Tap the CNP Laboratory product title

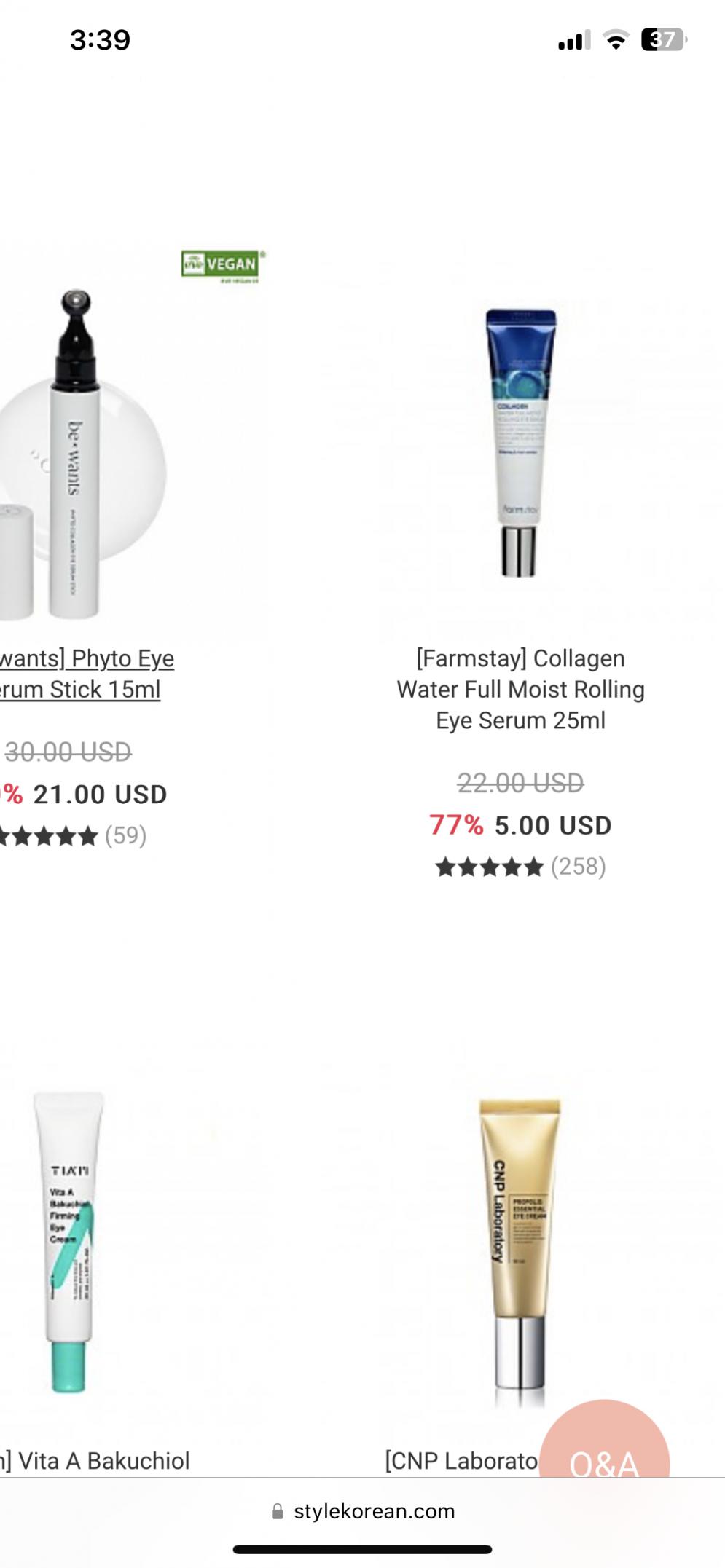461,1461
